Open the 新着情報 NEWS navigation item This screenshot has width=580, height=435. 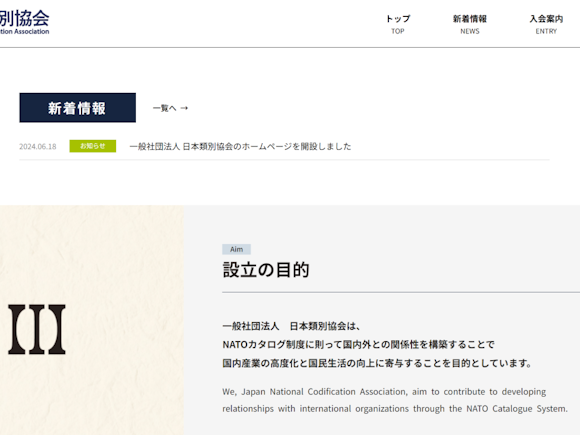point(470,24)
